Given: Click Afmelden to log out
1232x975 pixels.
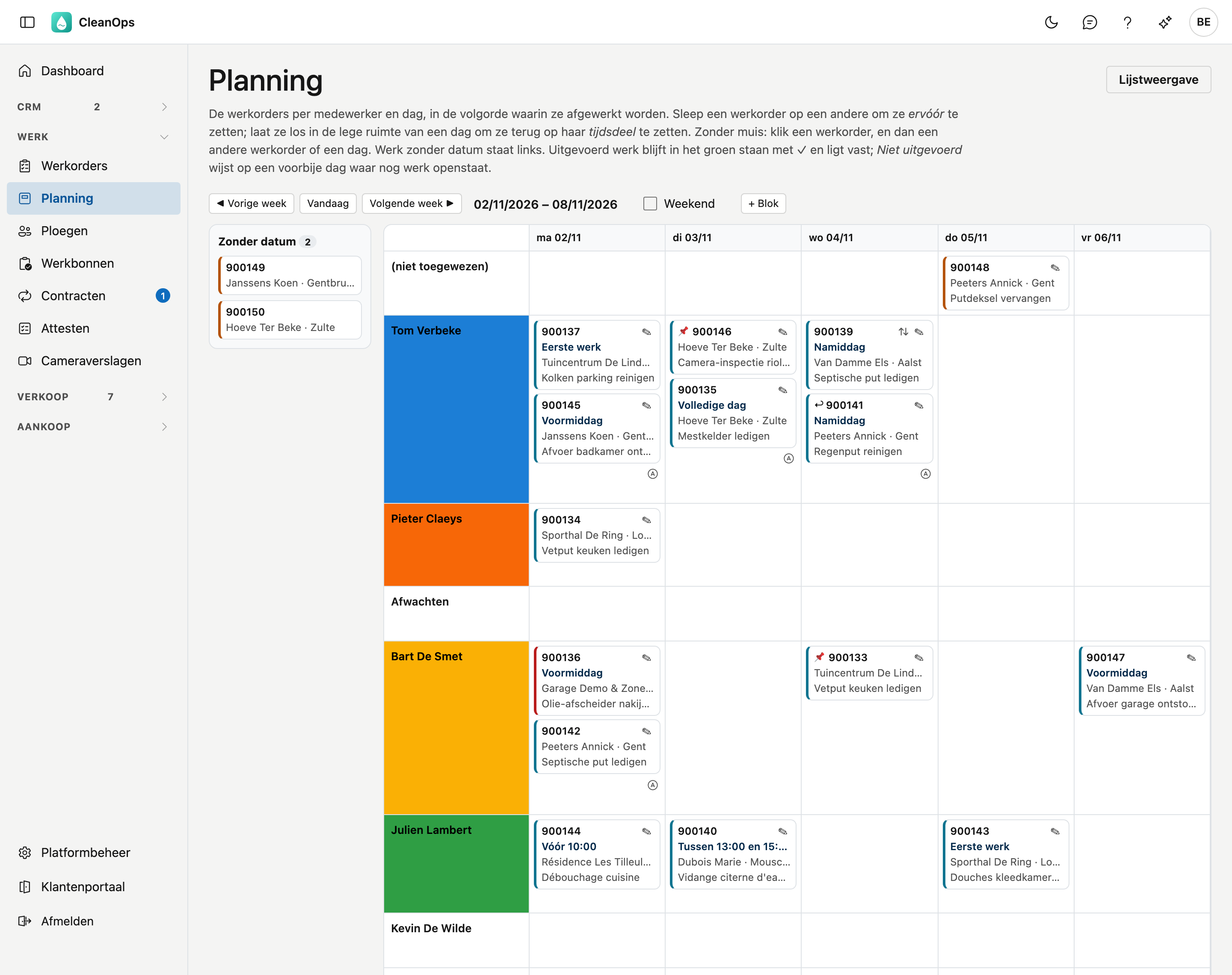Looking at the screenshot, I should [x=94, y=921].
